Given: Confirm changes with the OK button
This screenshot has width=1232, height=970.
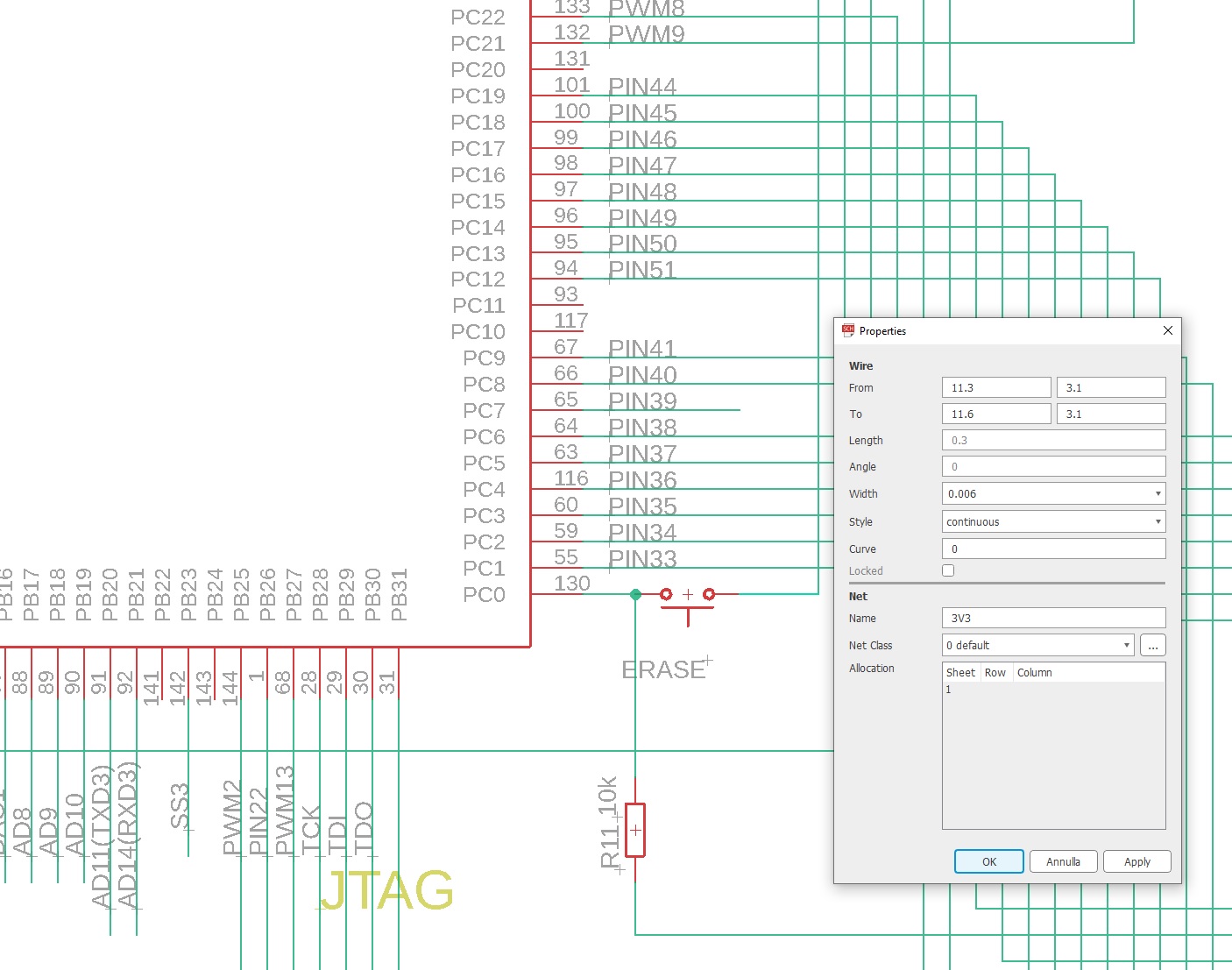Looking at the screenshot, I should 988,861.
